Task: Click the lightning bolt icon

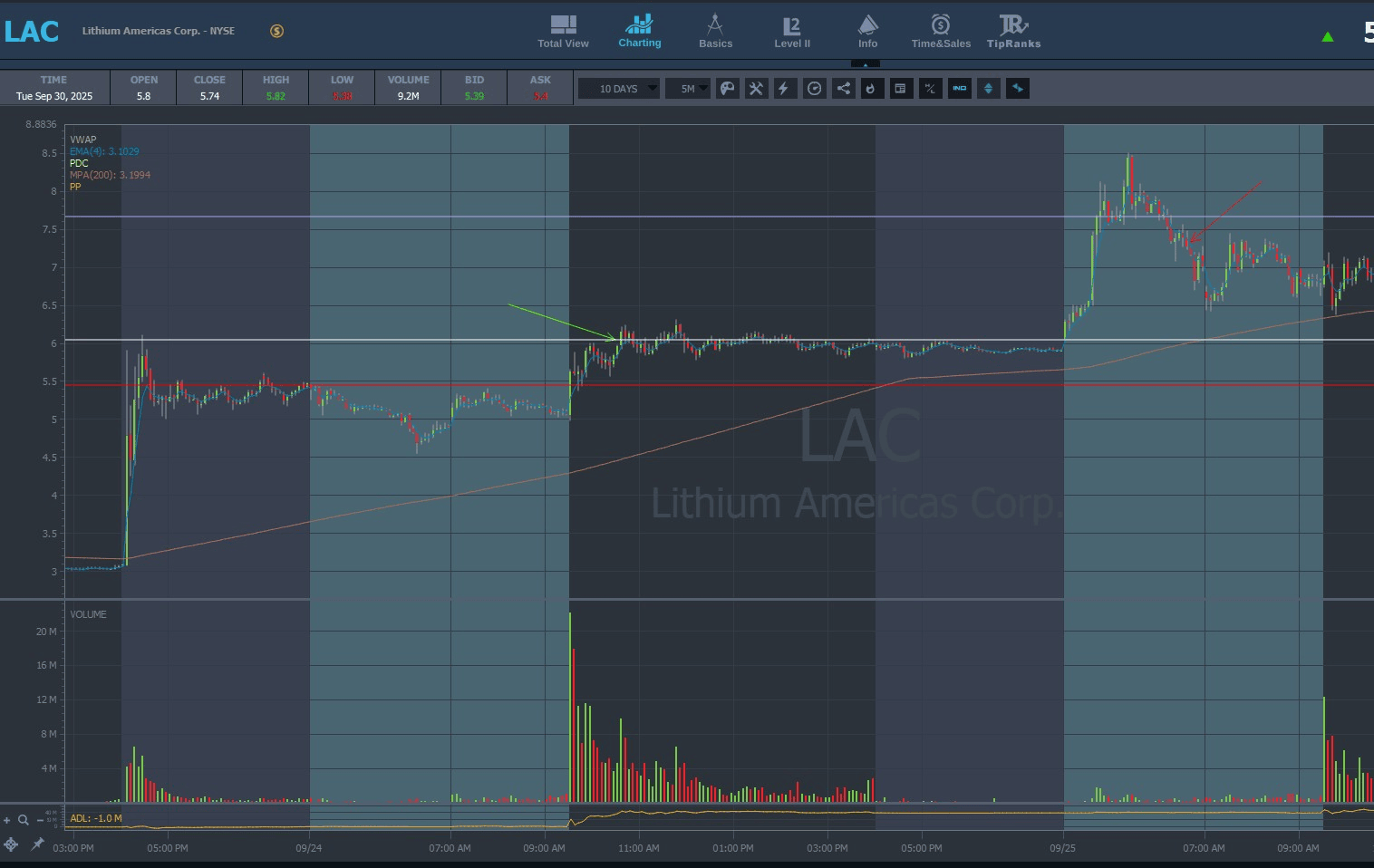Action: click(x=784, y=88)
